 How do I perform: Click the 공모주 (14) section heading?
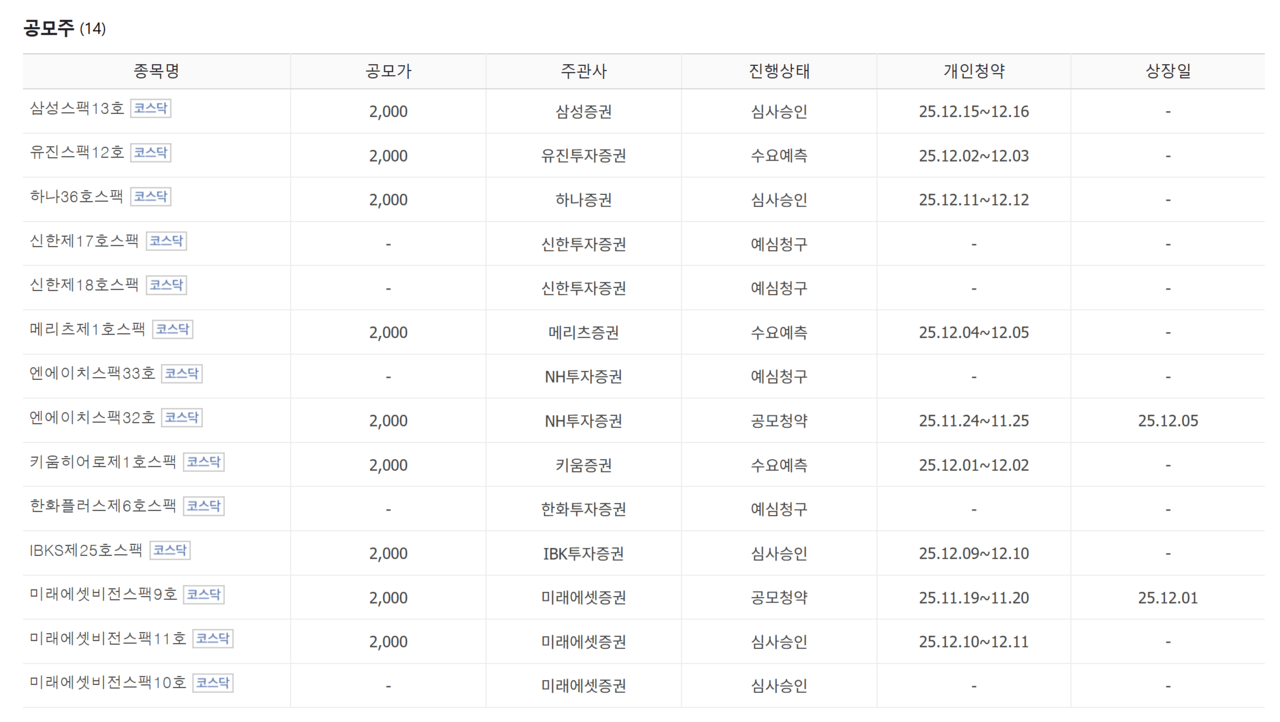tap(64, 28)
